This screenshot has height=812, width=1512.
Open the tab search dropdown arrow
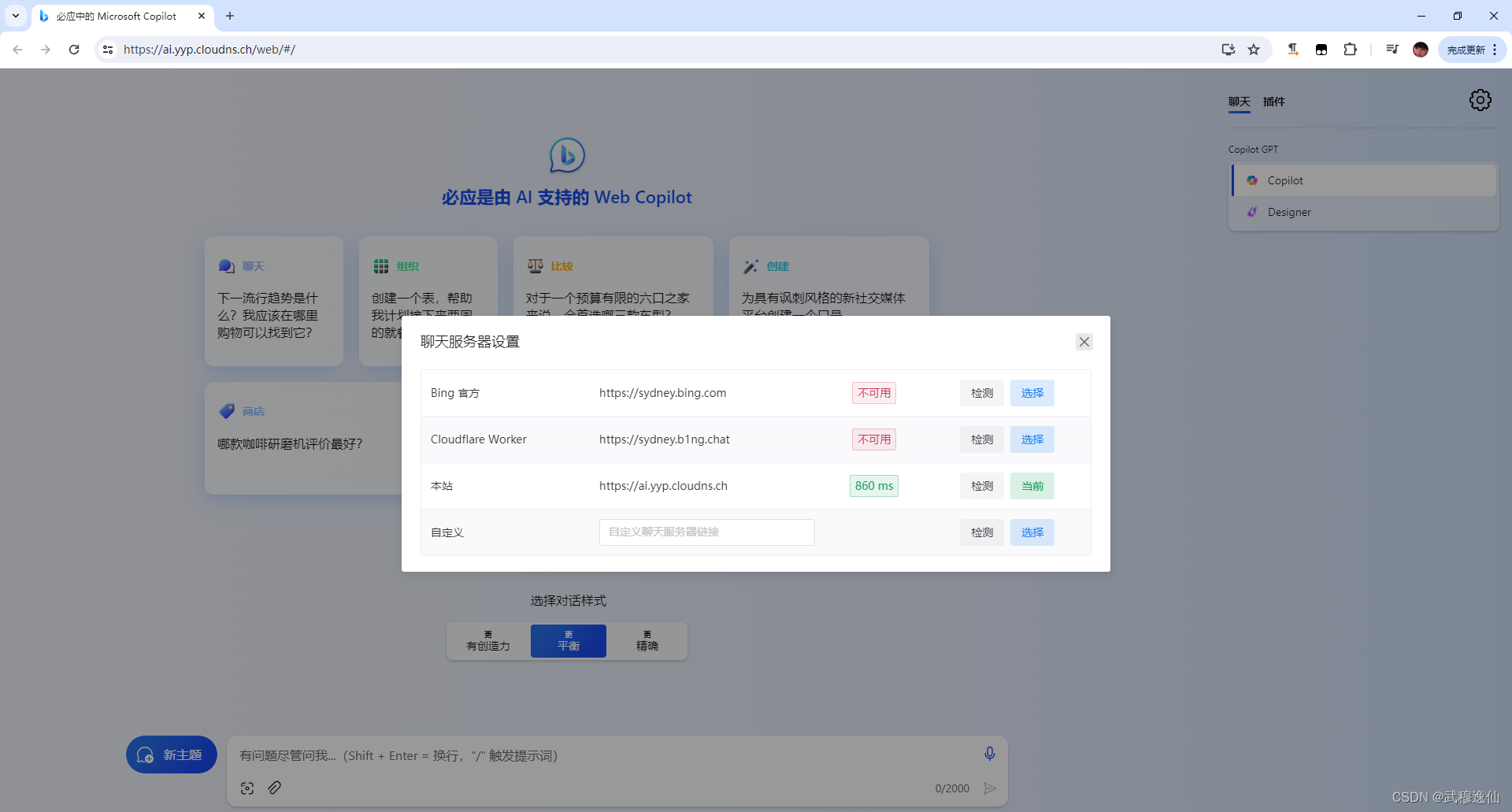[15, 15]
